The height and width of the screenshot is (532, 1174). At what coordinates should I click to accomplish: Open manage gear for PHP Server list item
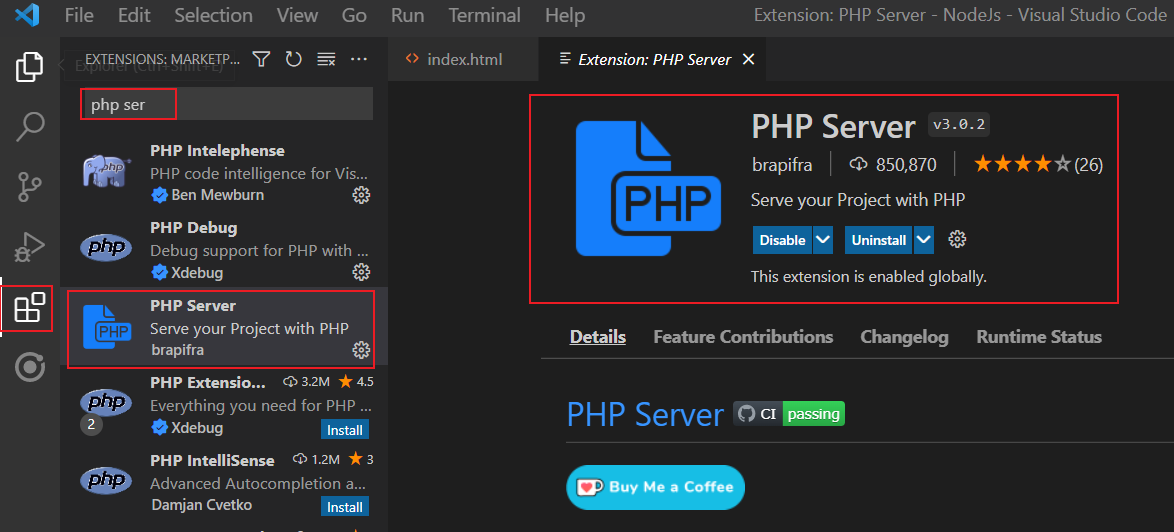361,350
